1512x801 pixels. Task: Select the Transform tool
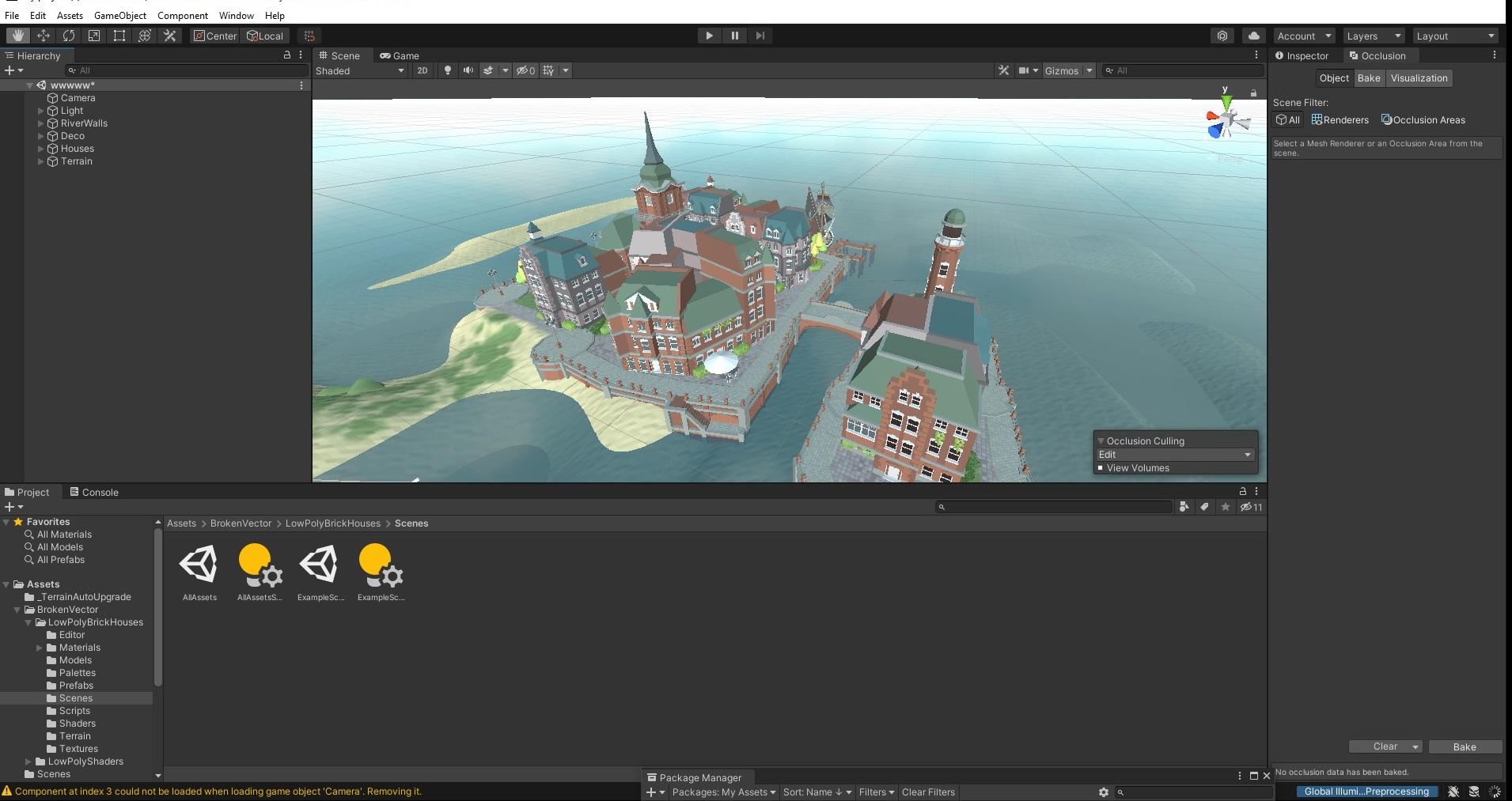[x=145, y=36]
